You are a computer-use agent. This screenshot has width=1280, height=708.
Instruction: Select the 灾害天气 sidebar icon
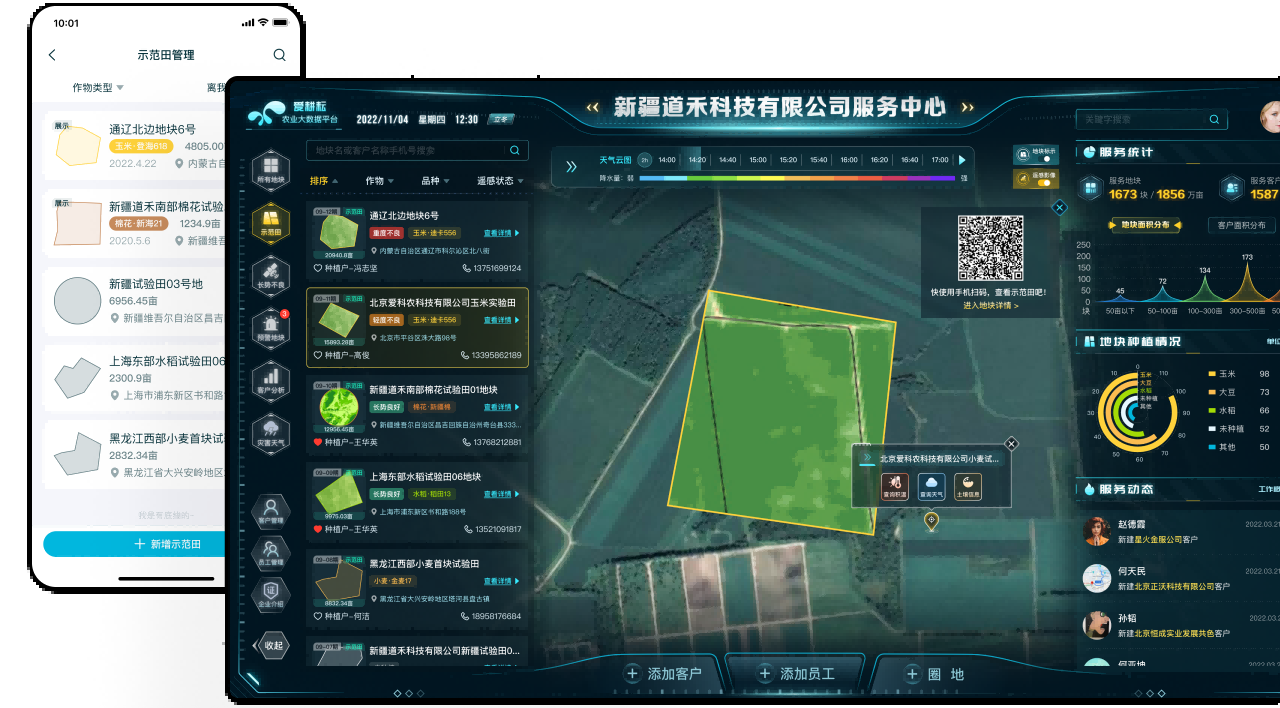[270, 433]
